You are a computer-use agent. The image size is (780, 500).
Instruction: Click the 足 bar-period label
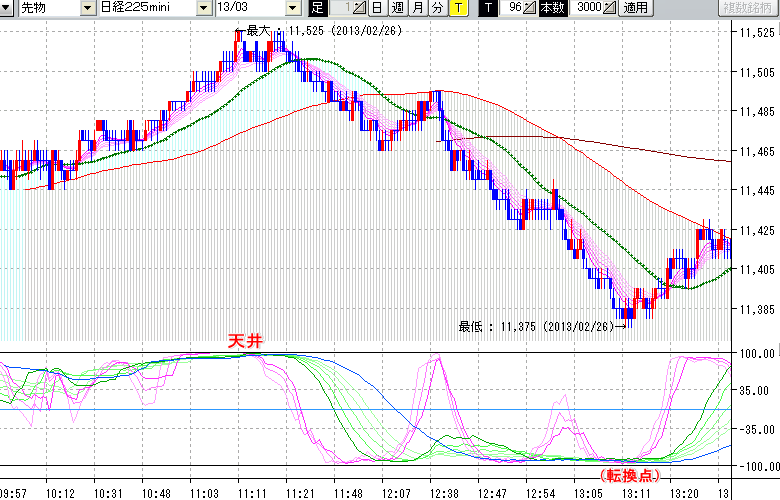point(315,9)
